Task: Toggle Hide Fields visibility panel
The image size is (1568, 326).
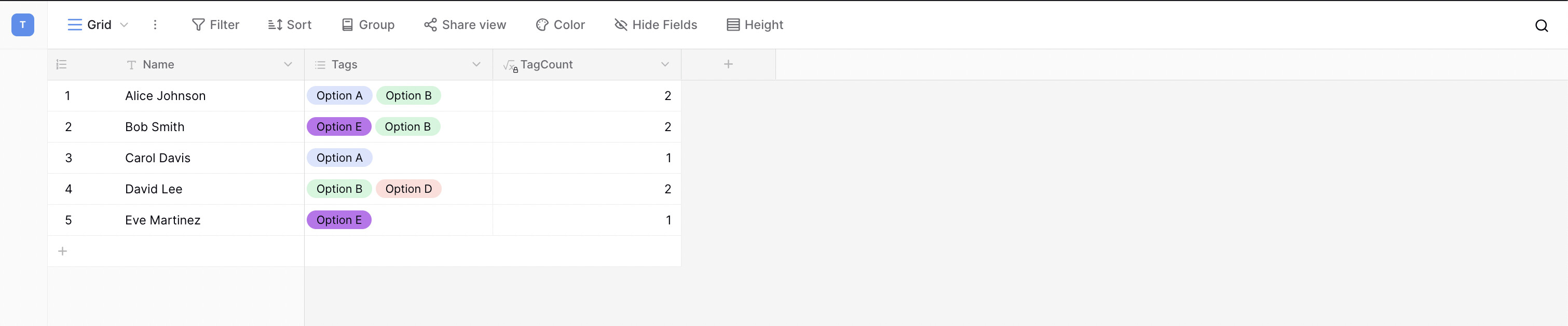Action: tap(656, 25)
